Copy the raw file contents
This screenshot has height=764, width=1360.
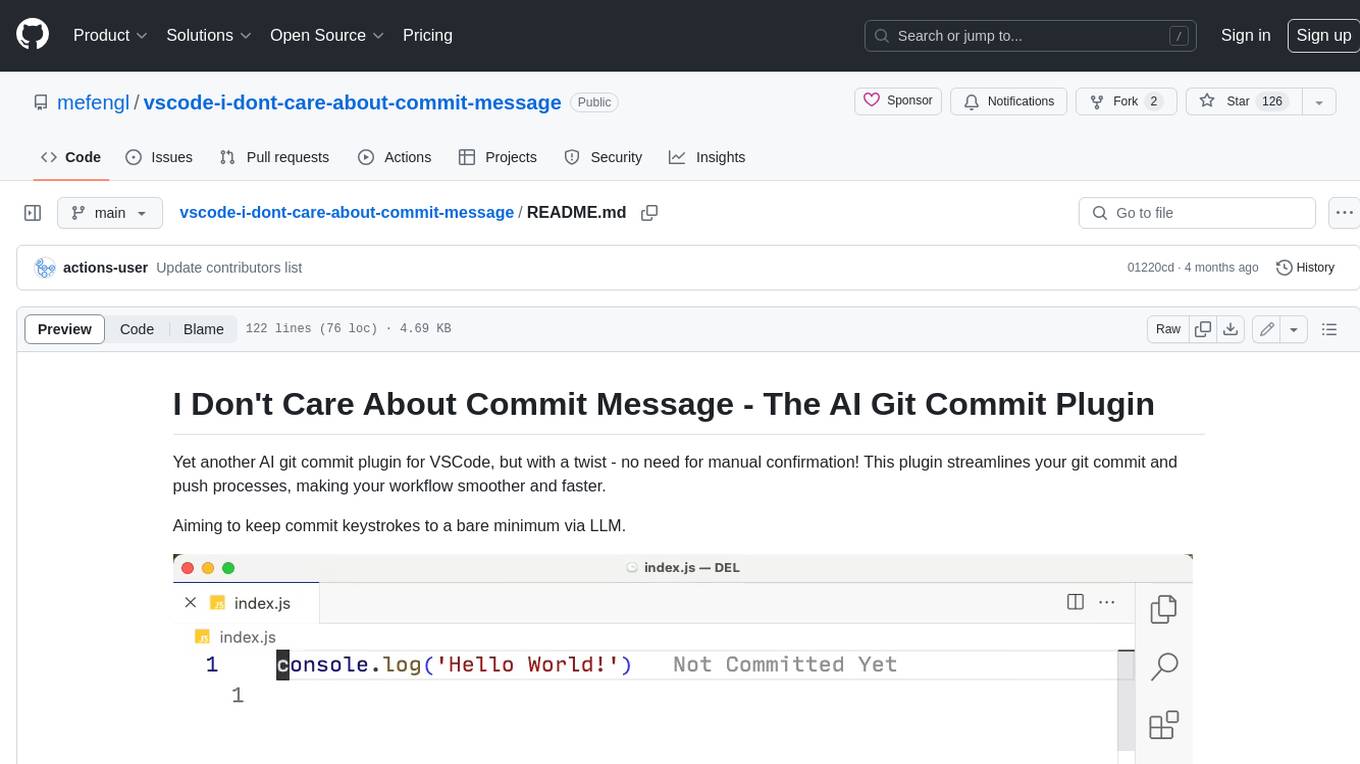[x=1203, y=329]
